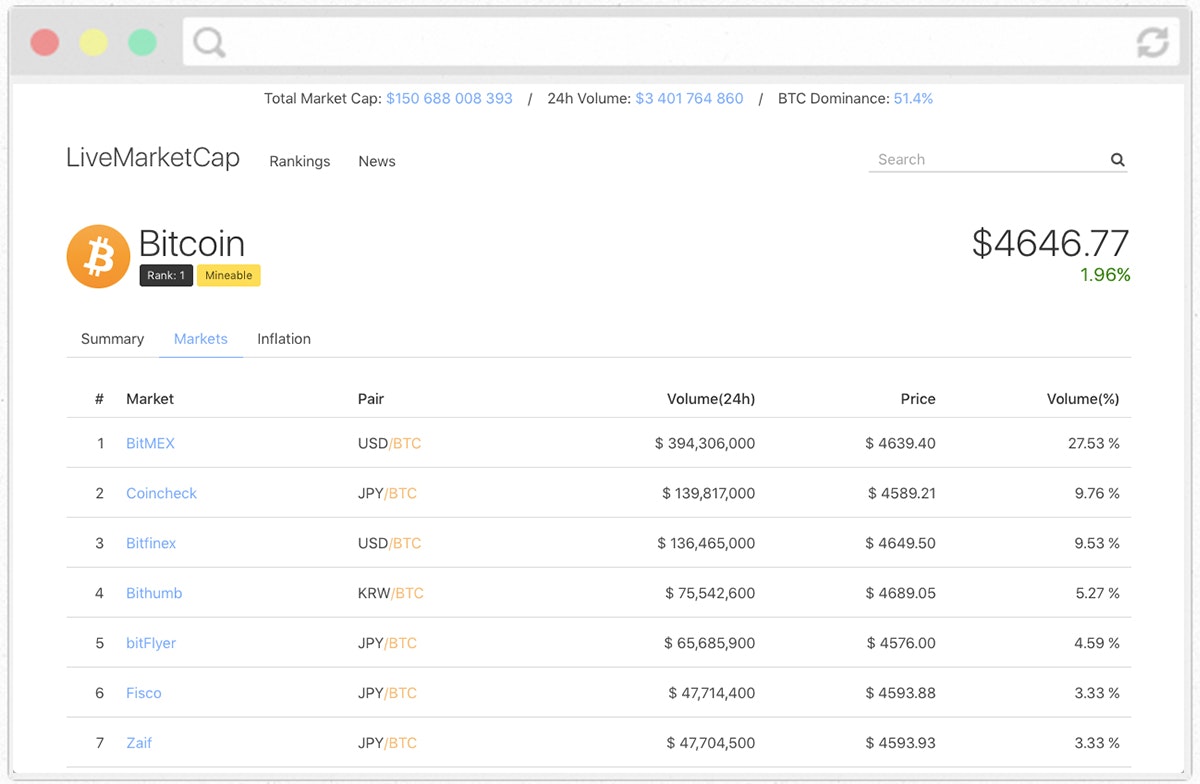This screenshot has height=784, width=1200.
Task: Click the bitFlyer market link
Action: click(150, 643)
